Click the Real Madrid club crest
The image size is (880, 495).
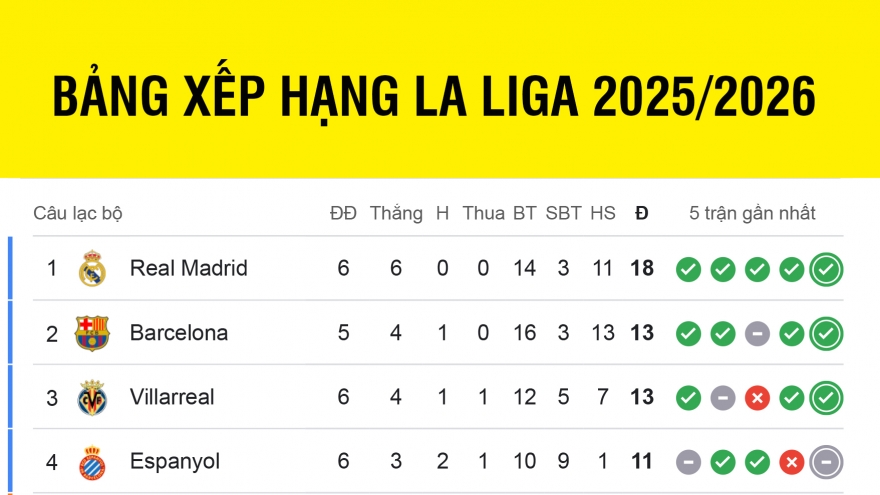(92, 269)
